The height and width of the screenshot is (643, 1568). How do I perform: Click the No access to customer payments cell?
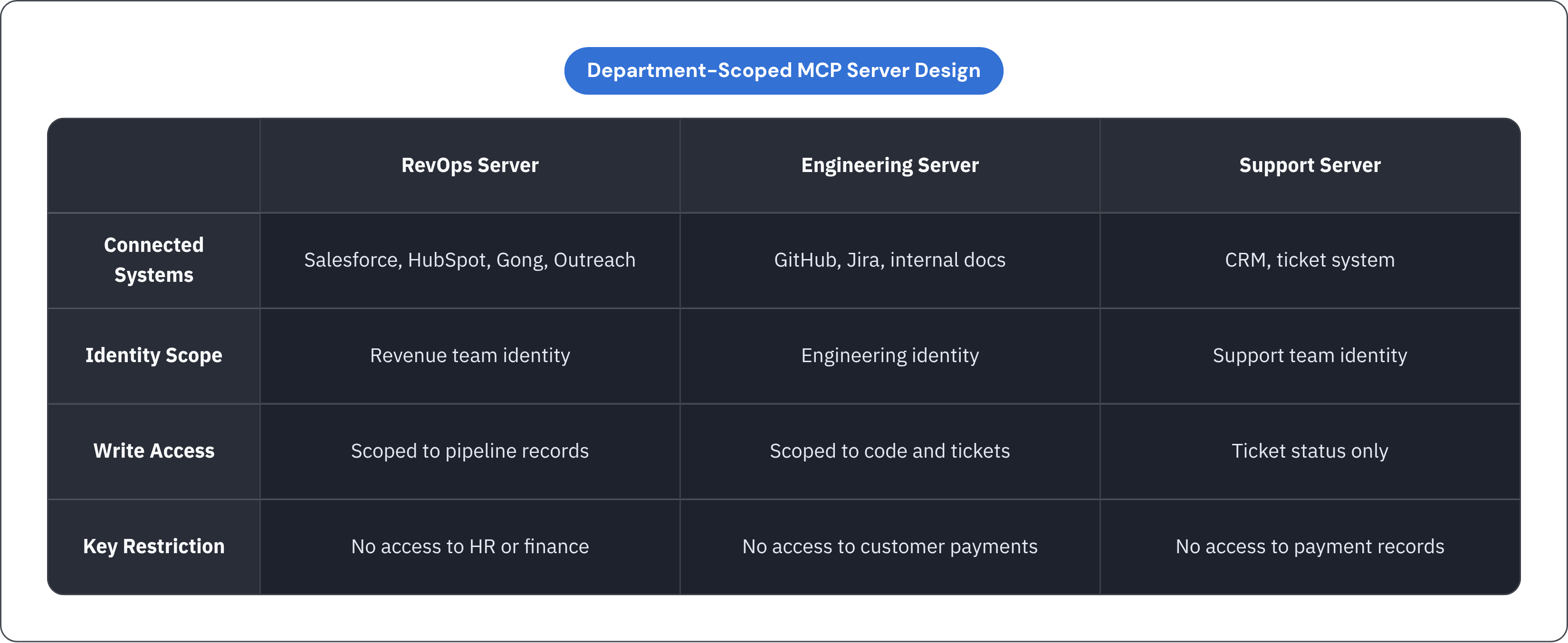click(x=890, y=547)
